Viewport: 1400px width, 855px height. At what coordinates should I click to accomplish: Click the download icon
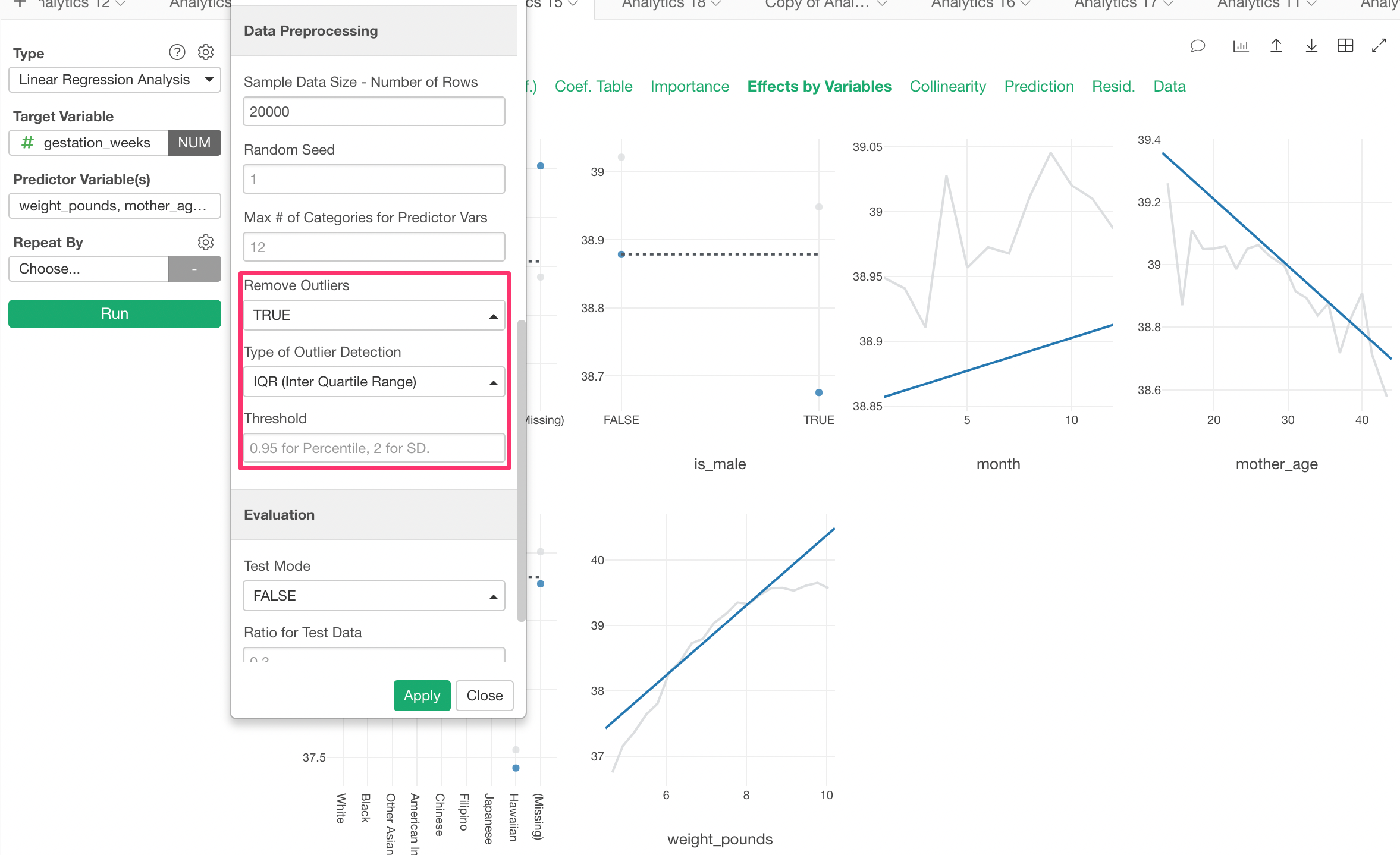1311,46
